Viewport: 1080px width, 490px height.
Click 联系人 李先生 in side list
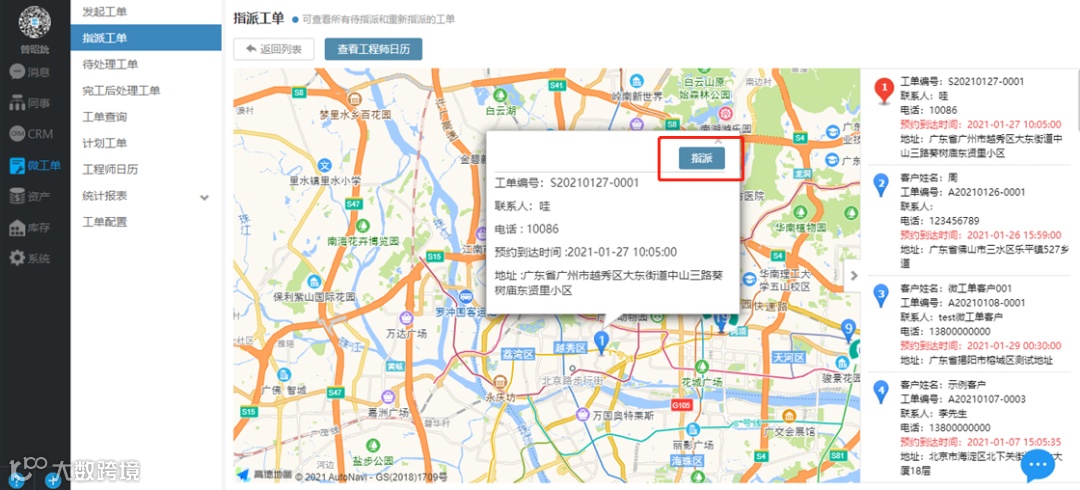click(935, 414)
